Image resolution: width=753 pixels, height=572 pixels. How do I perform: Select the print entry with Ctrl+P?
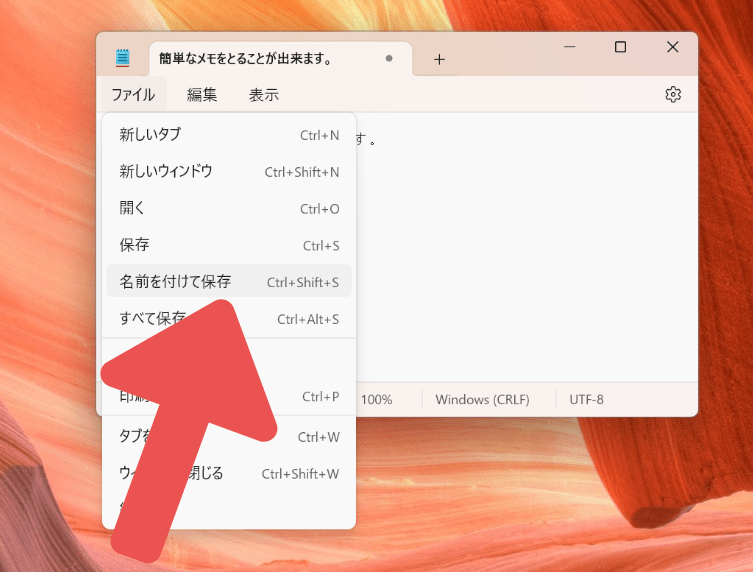[x=229, y=396]
